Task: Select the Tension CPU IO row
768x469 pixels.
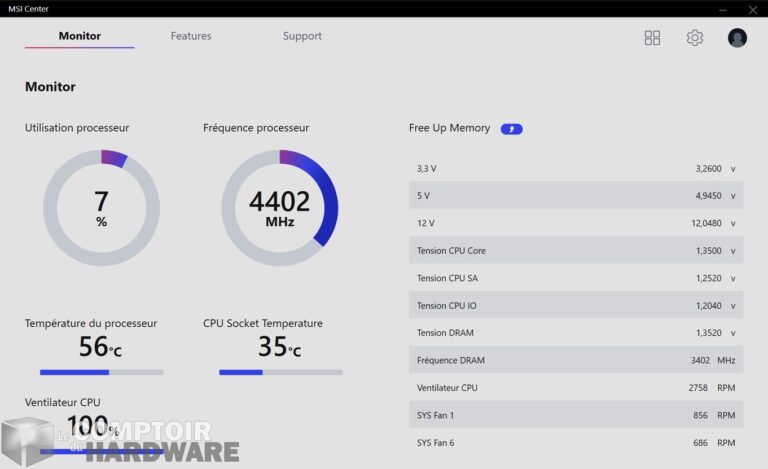Action: [576, 305]
